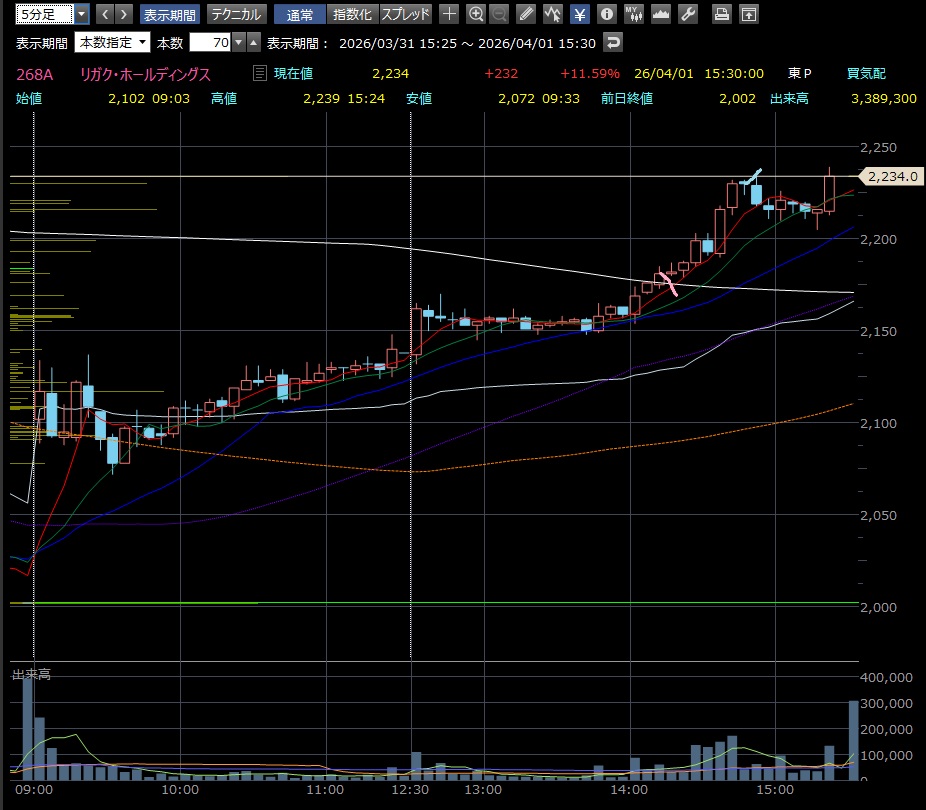This screenshot has width=926, height=810.
Task: Open stock memo icon beside company name
Action: [260, 74]
